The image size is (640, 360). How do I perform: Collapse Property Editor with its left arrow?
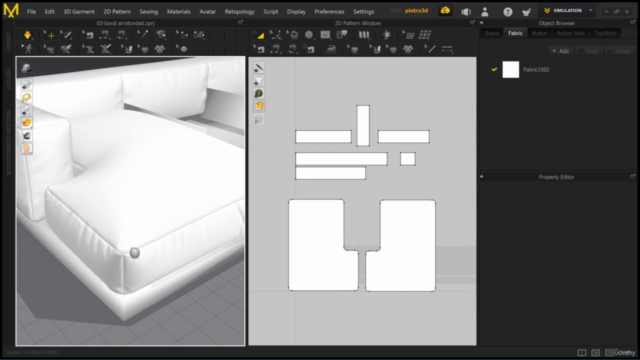point(482,177)
